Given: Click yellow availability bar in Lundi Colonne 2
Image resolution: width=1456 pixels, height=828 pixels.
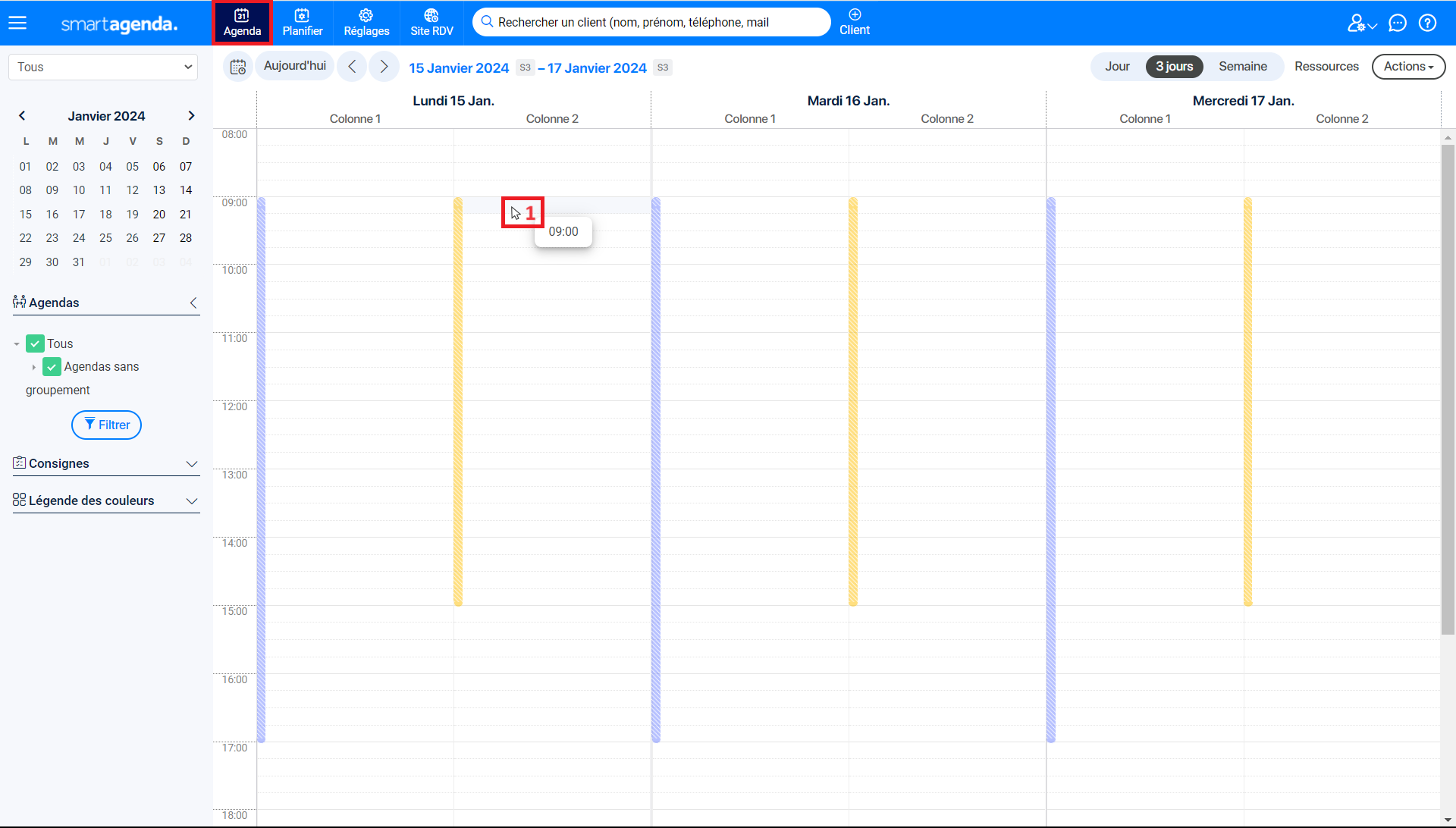Looking at the screenshot, I should [458, 402].
